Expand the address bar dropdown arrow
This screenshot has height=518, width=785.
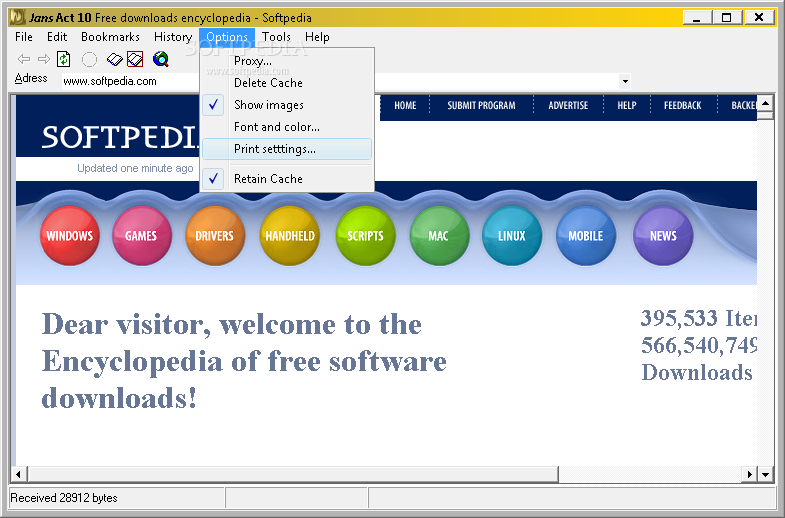tap(625, 81)
